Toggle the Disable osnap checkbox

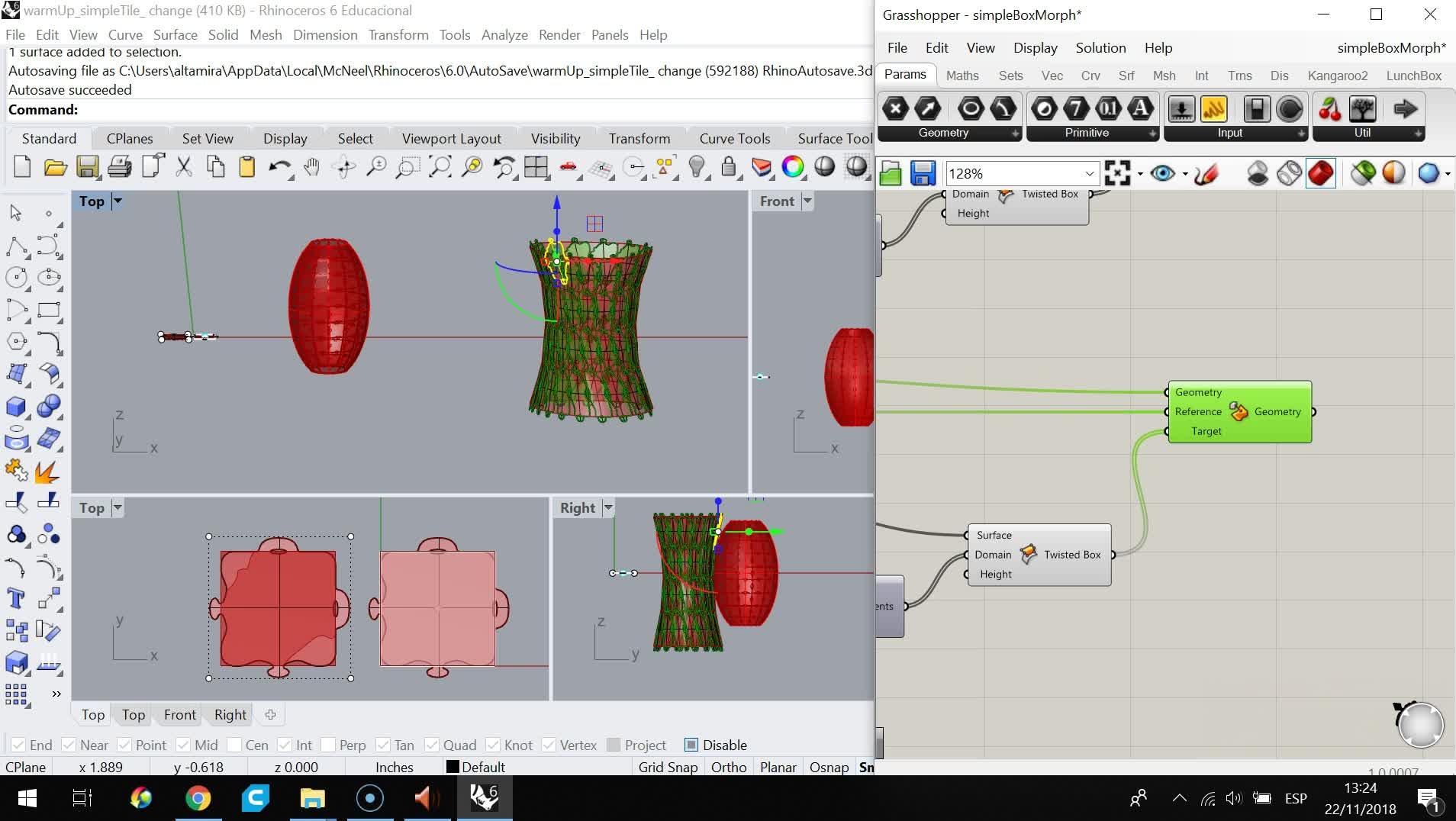tap(691, 745)
